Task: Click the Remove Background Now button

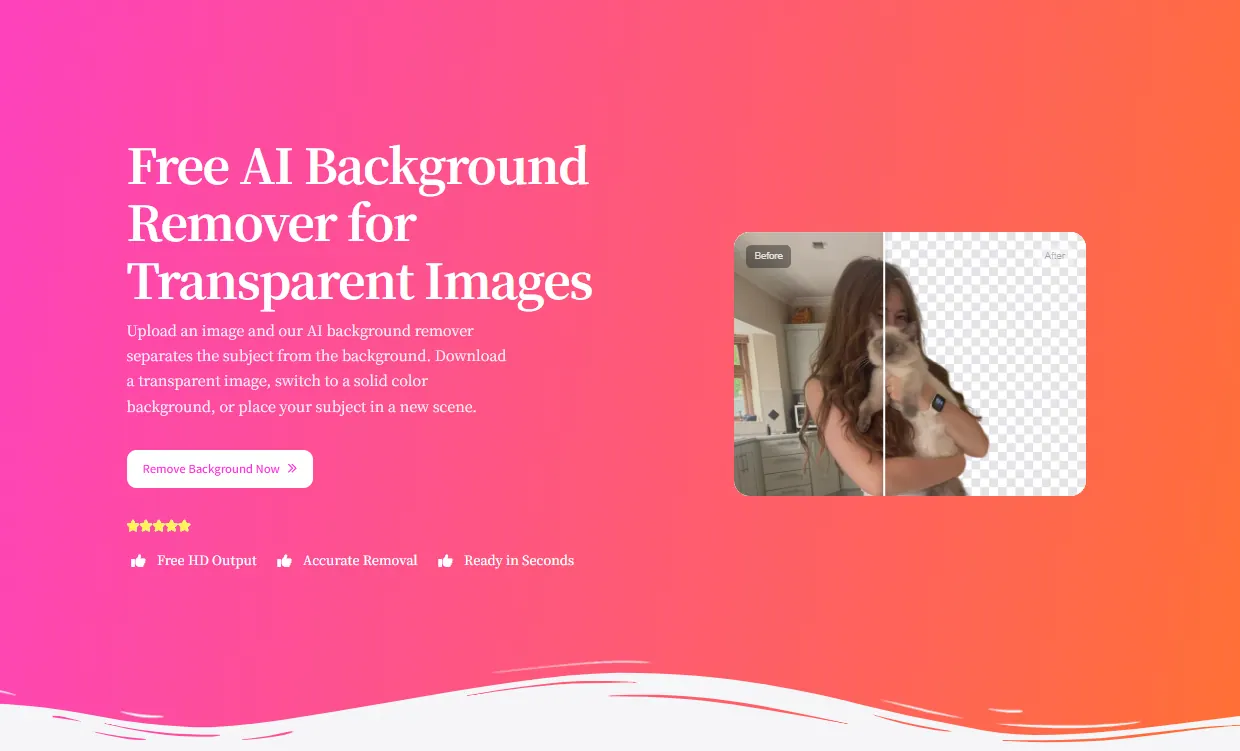Action: 220,469
